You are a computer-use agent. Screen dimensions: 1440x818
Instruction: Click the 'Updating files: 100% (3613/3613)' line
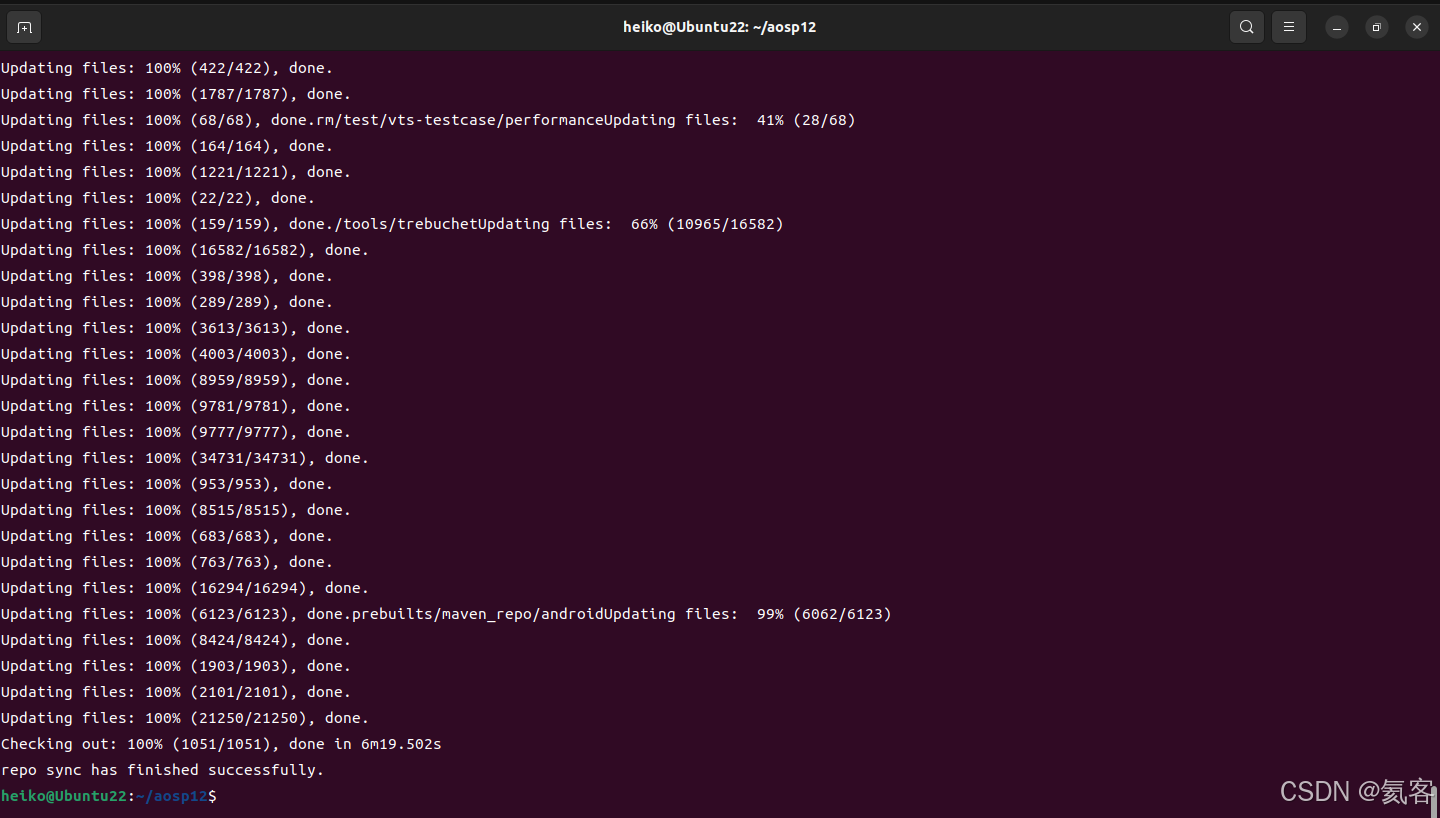(176, 328)
